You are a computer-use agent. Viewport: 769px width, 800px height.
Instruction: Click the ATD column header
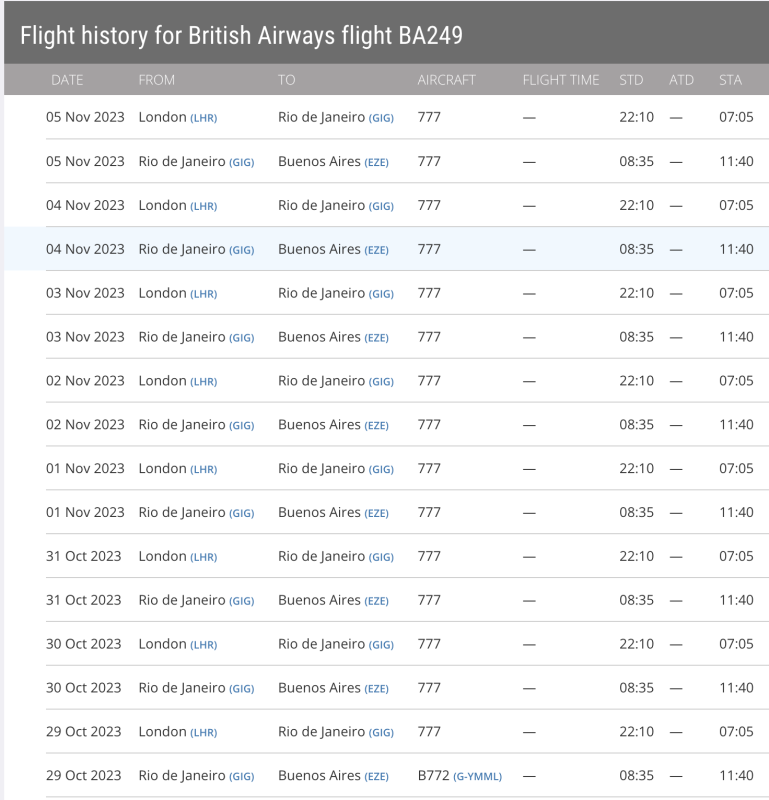click(681, 80)
